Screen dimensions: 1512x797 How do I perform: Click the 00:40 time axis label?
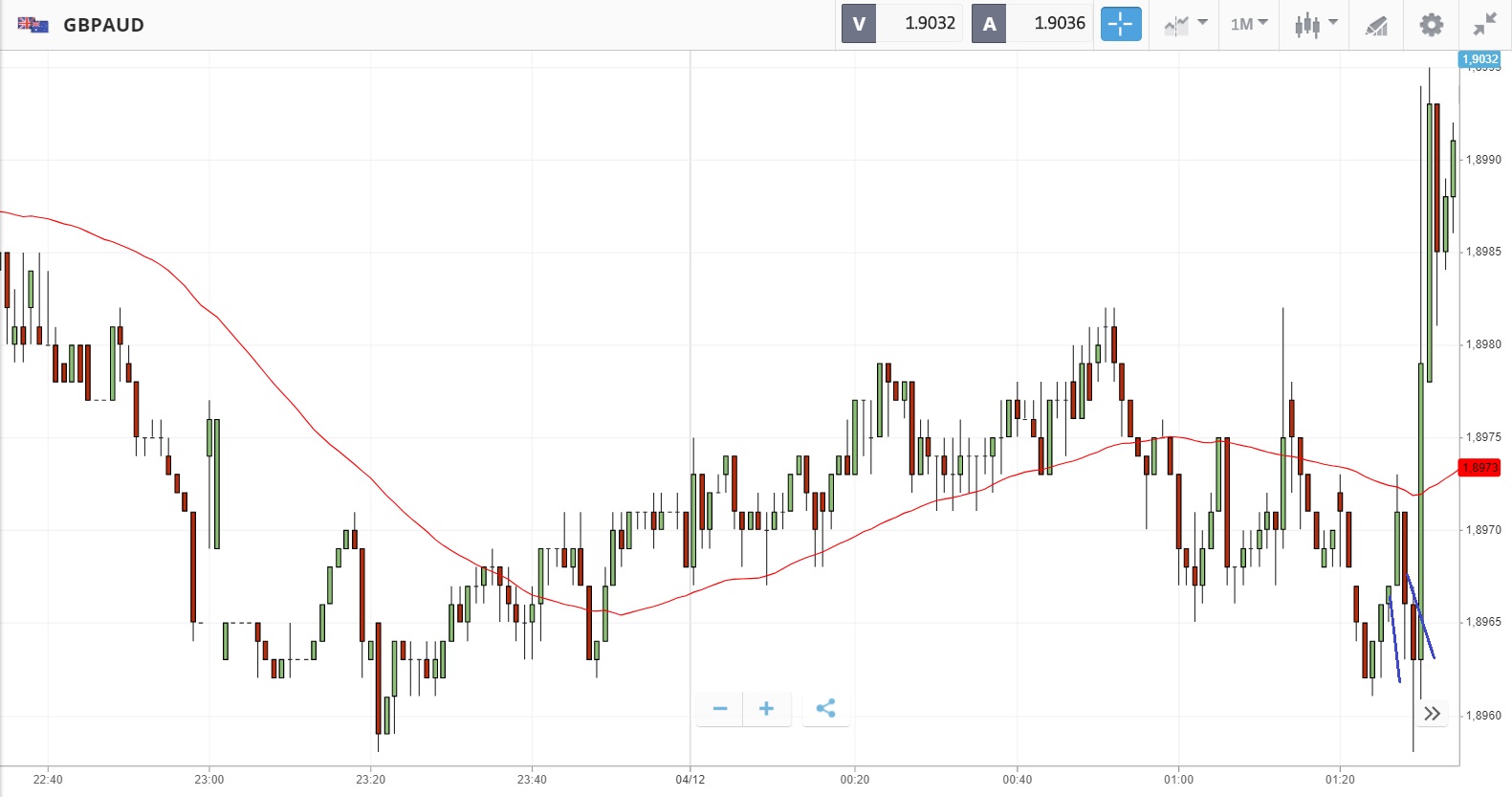1018,780
